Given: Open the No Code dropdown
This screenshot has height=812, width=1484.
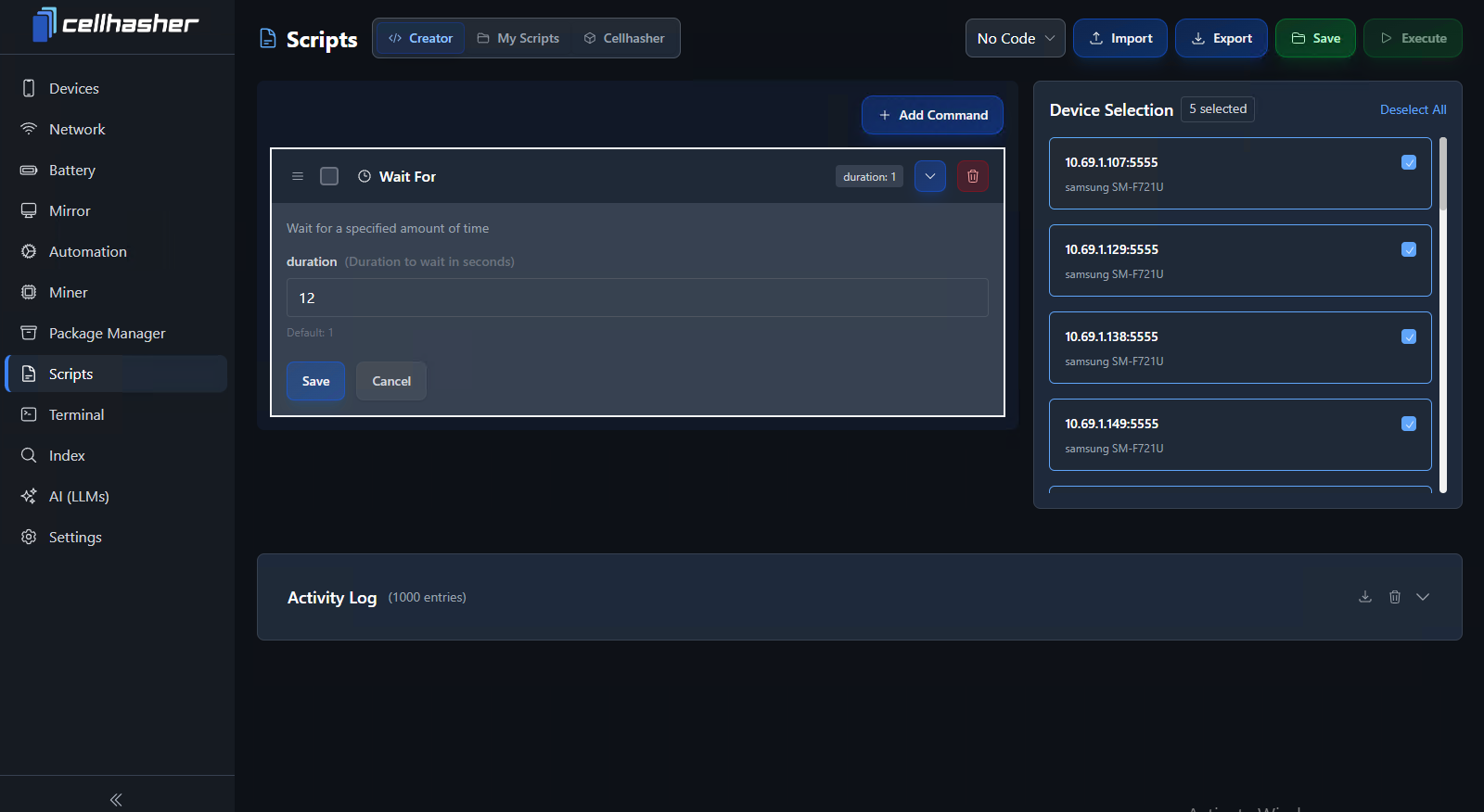Looking at the screenshot, I should (x=1015, y=38).
